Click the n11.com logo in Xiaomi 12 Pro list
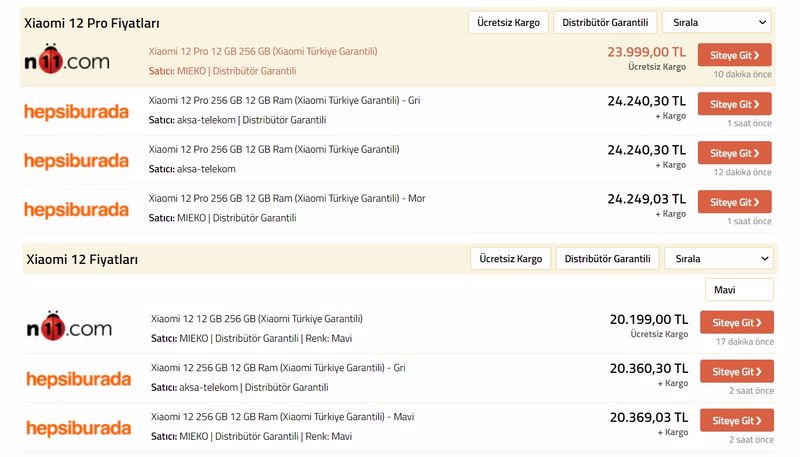The image size is (800, 457). pyautogui.click(x=66, y=62)
